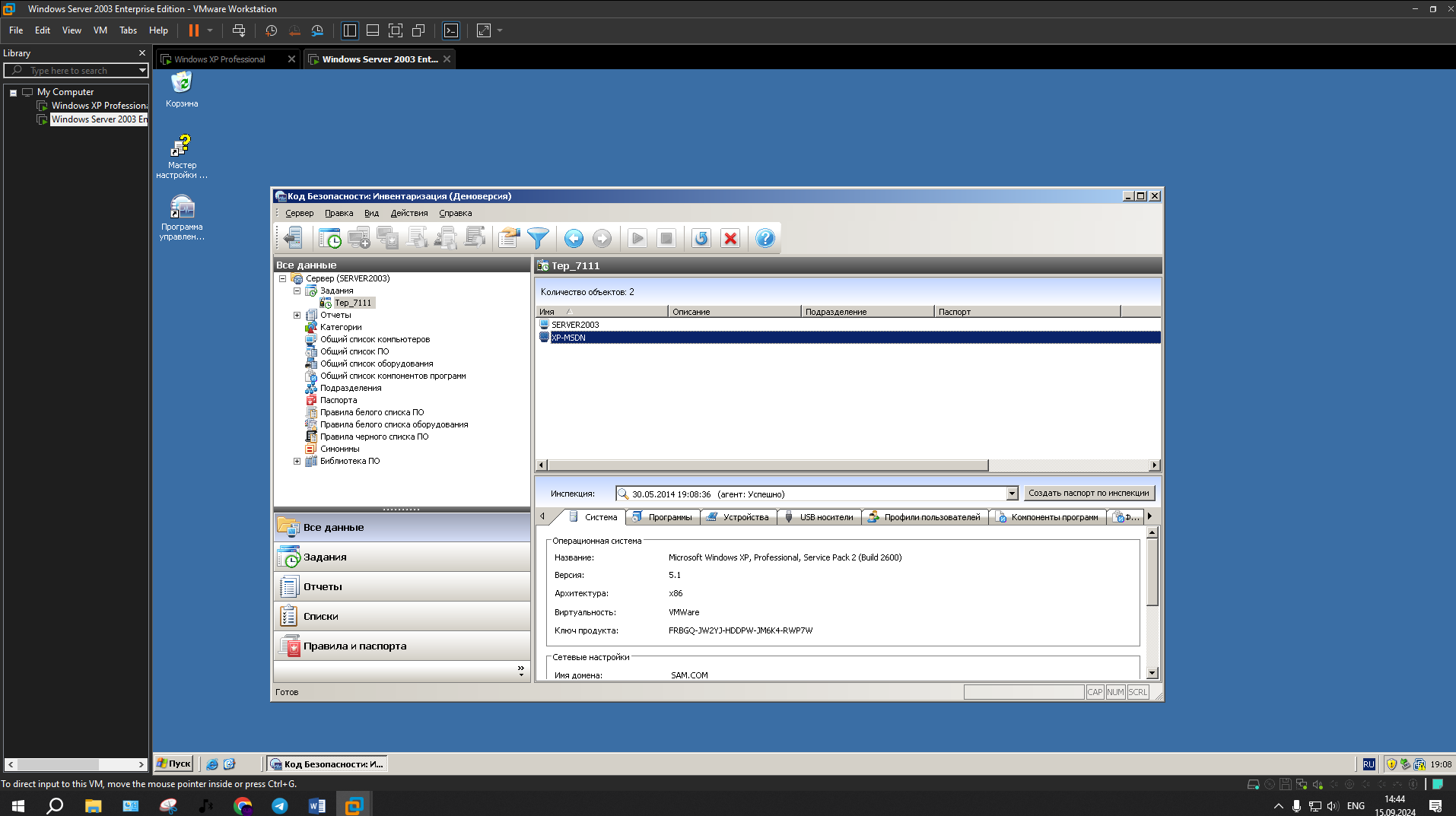
Task: Click VMware pause virtual machine button
Action: click(194, 30)
